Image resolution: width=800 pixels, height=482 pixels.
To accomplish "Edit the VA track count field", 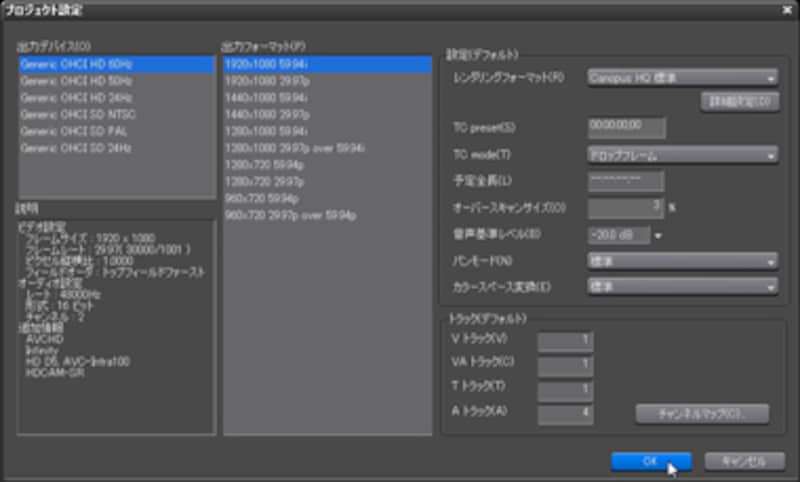I will click(565, 365).
